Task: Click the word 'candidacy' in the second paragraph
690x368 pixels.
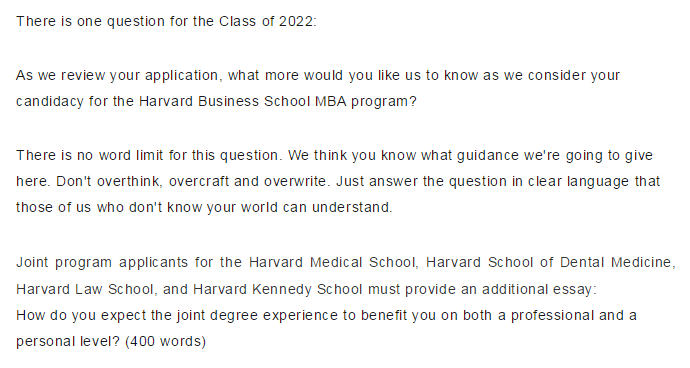Action: (50, 102)
